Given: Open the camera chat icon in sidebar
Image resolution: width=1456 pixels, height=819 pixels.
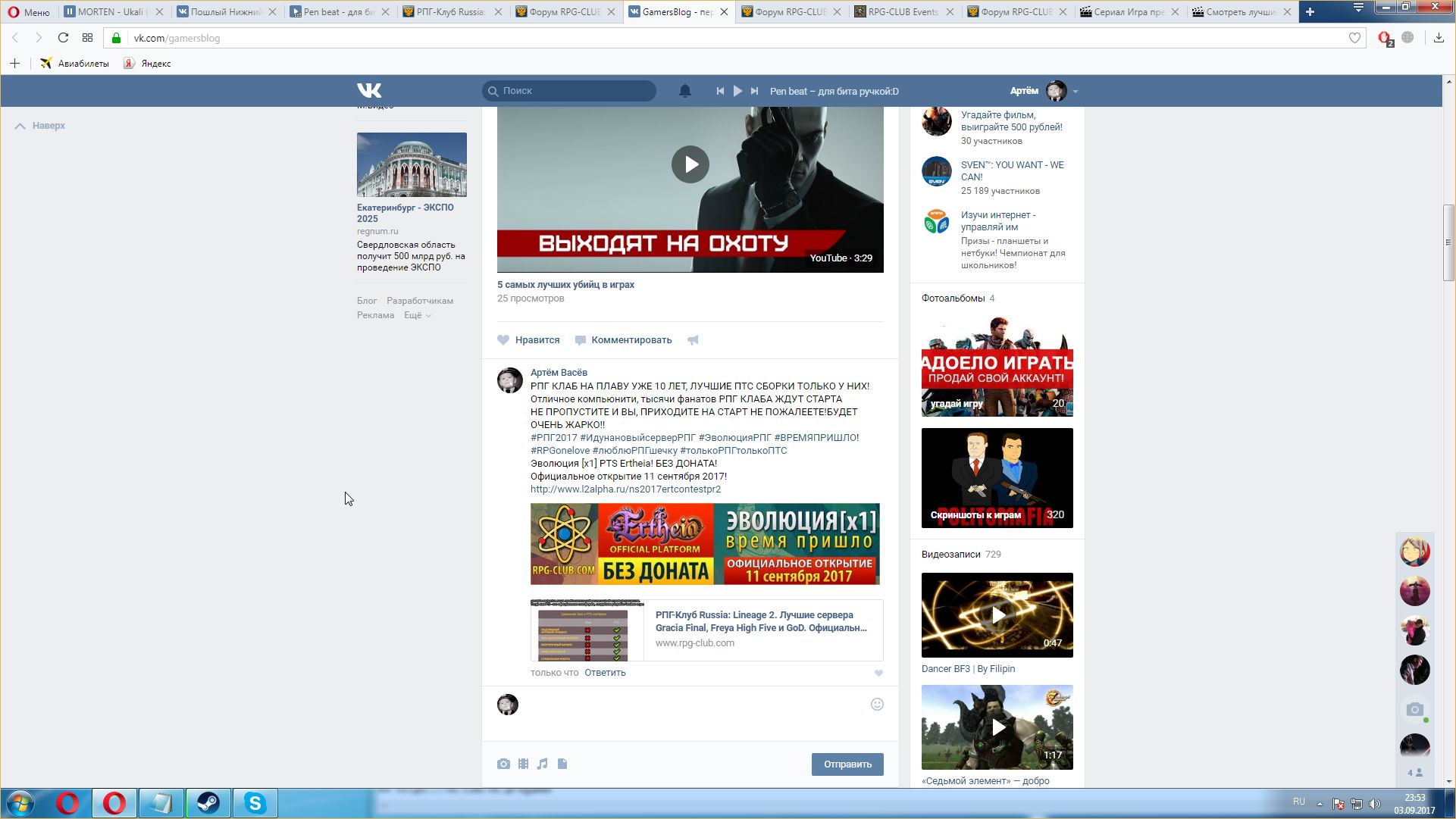Looking at the screenshot, I should pos(1414,710).
